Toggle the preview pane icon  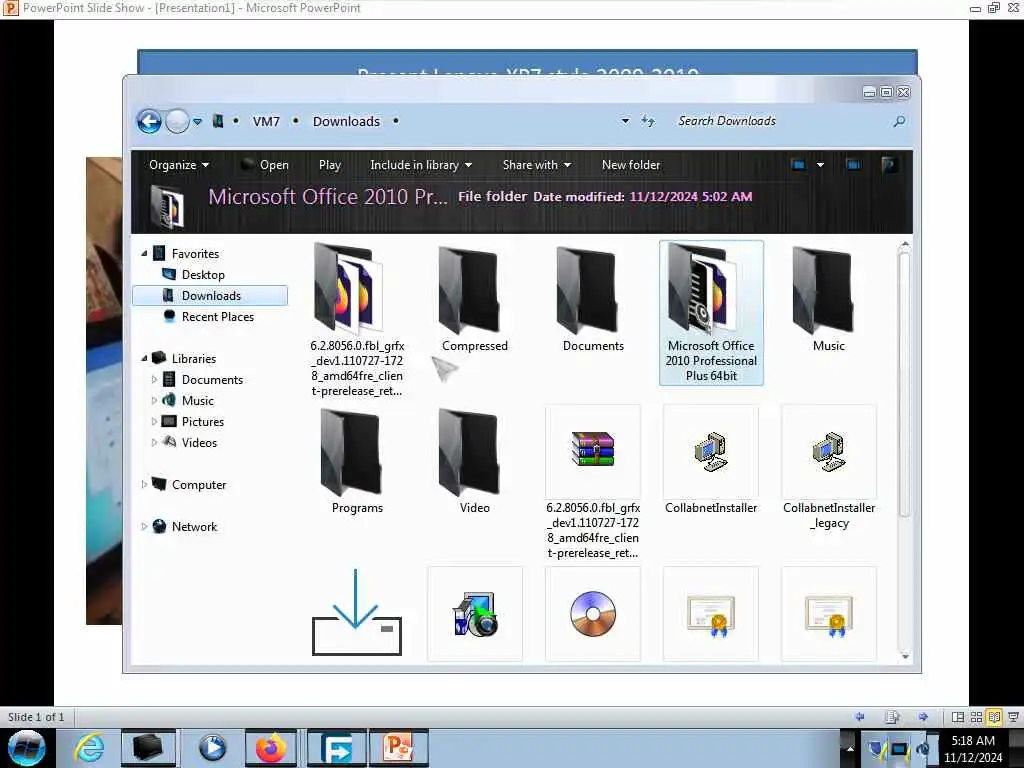(x=853, y=165)
